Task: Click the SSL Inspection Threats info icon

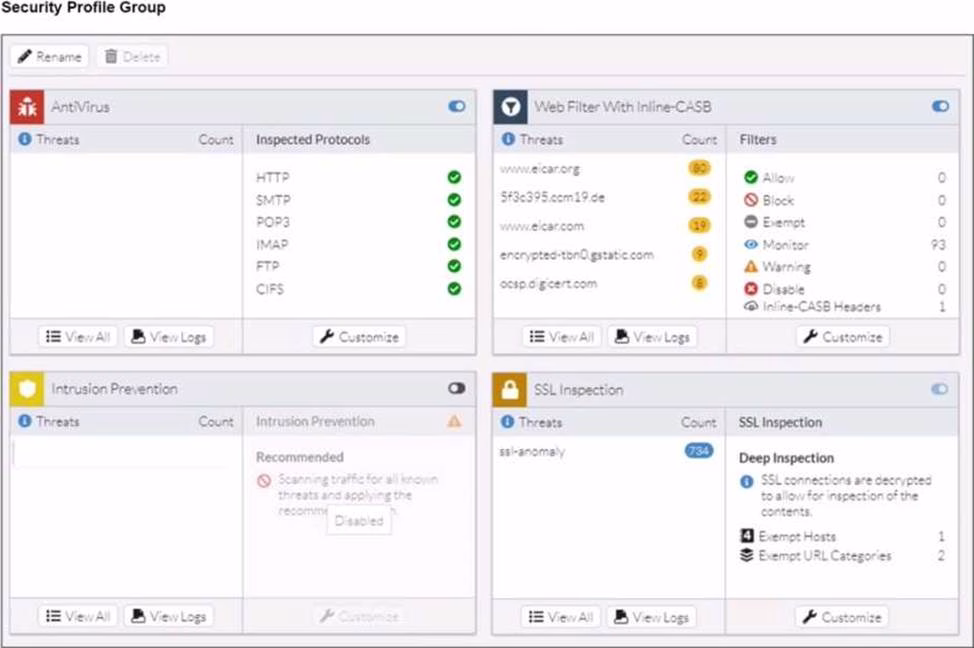Action: [507, 422]
